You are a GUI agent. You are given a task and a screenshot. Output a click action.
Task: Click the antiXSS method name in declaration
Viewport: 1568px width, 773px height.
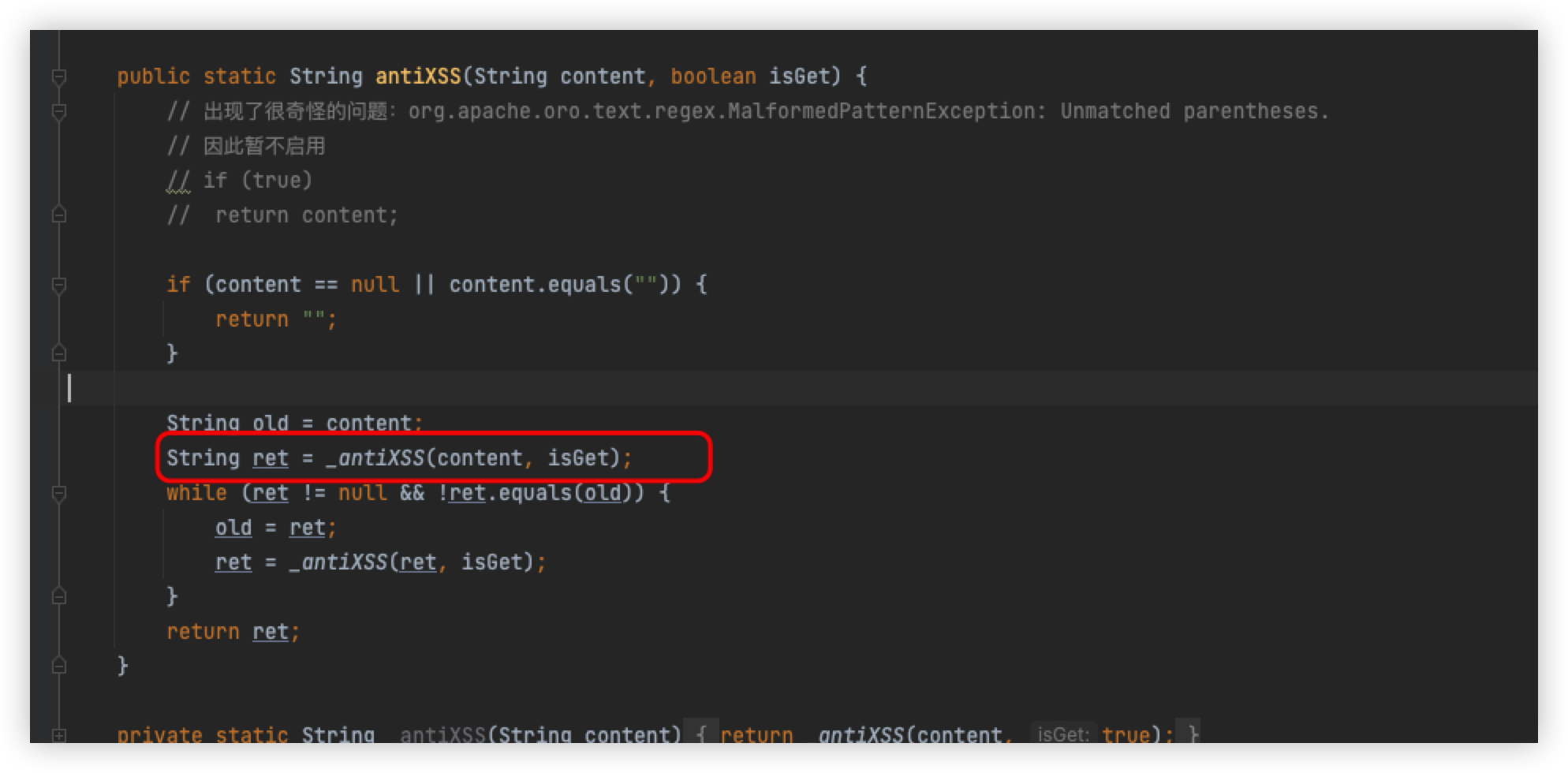(417, 77)
